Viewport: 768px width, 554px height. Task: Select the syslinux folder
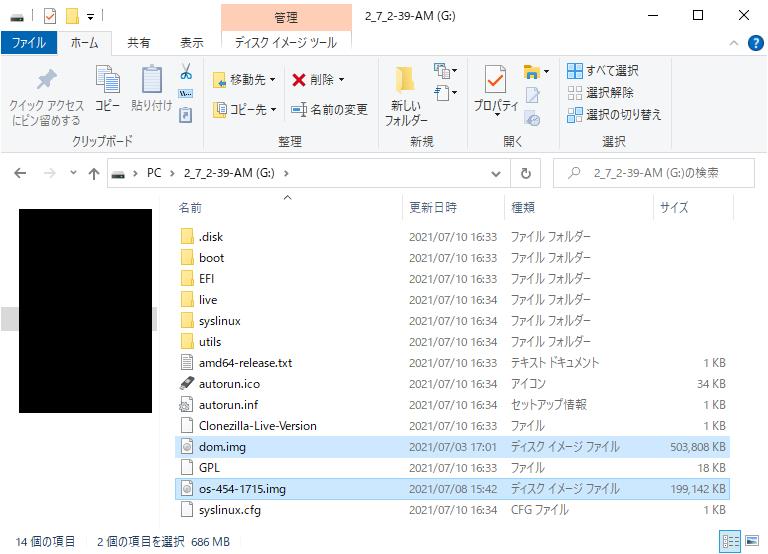pyautogui.click(x=452, y=321)
